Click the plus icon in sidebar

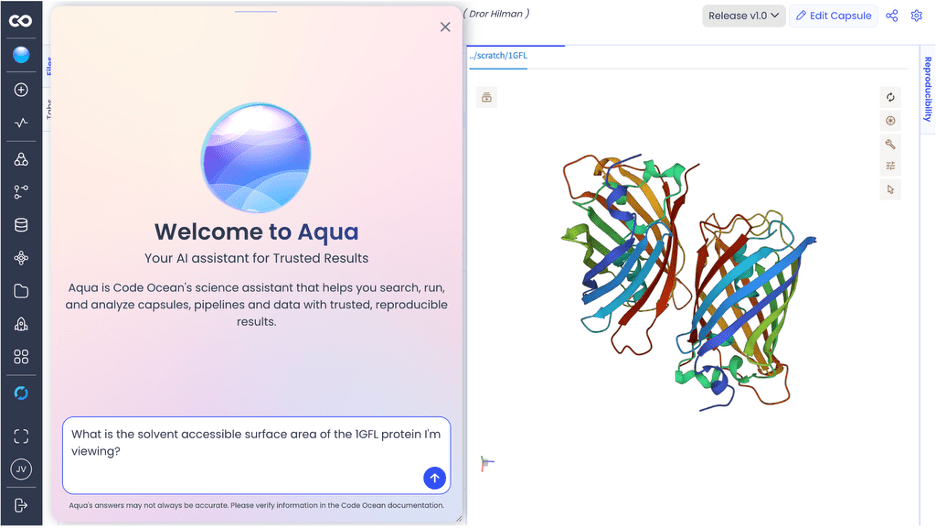(21, 90)
